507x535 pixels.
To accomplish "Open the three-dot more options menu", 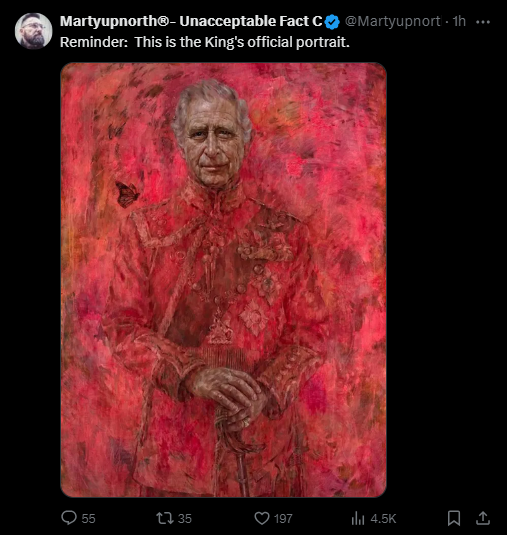I will coord(483,22).
